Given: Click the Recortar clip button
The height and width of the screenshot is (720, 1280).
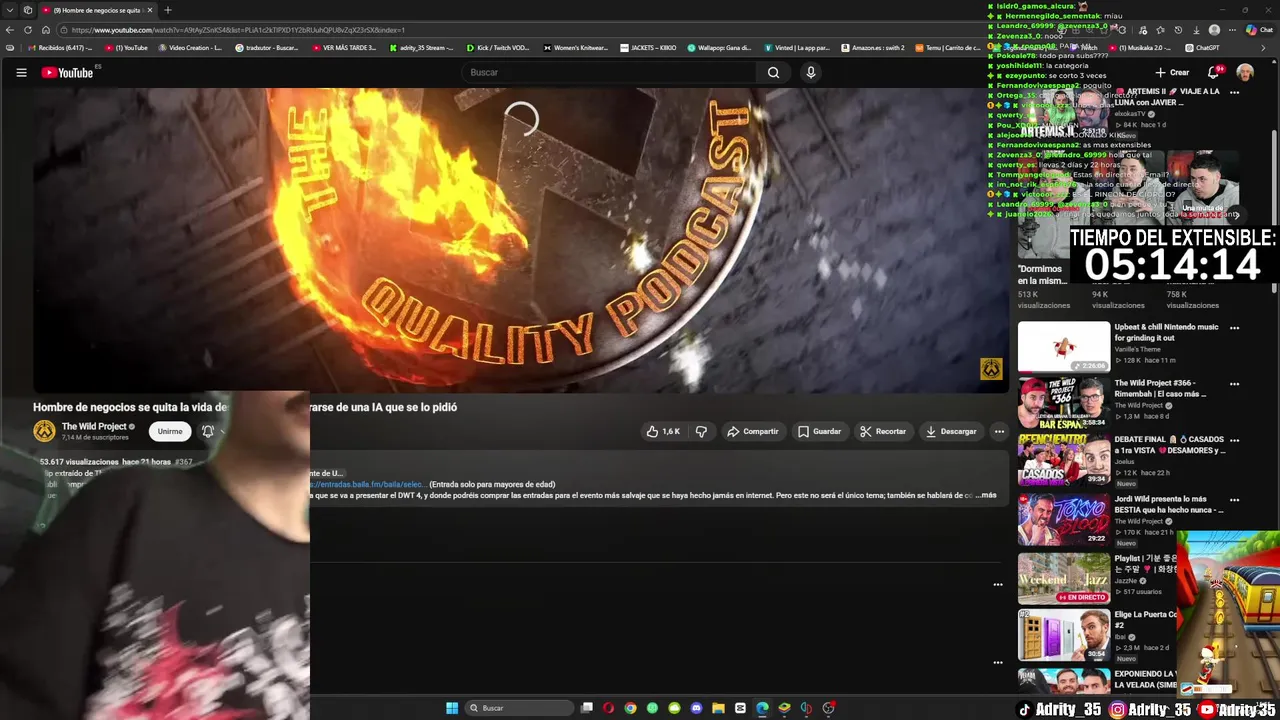Looking at the screenshot, I should (x=883, y=431).
